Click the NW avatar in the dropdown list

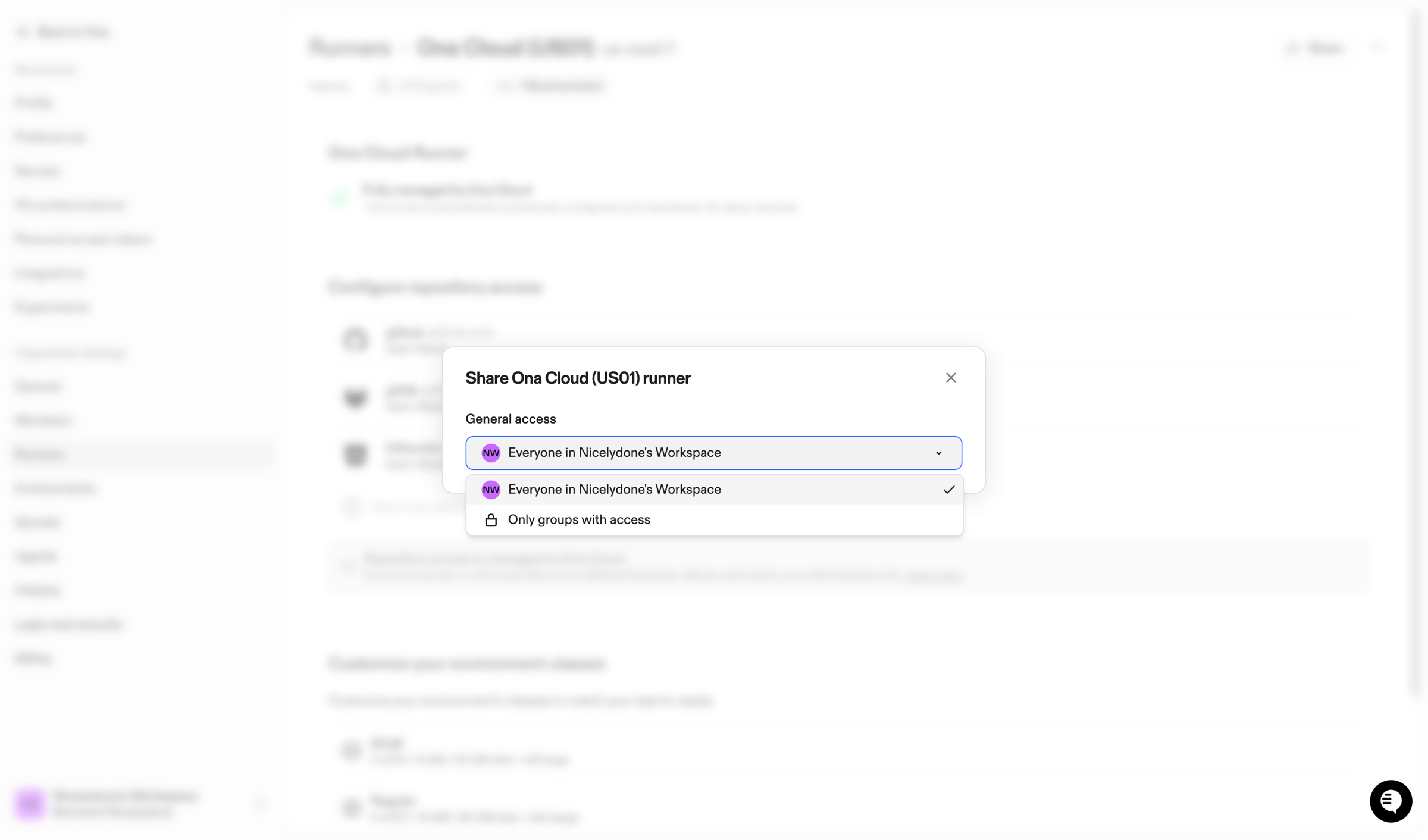pyautogui.click(x=491, y=490)
